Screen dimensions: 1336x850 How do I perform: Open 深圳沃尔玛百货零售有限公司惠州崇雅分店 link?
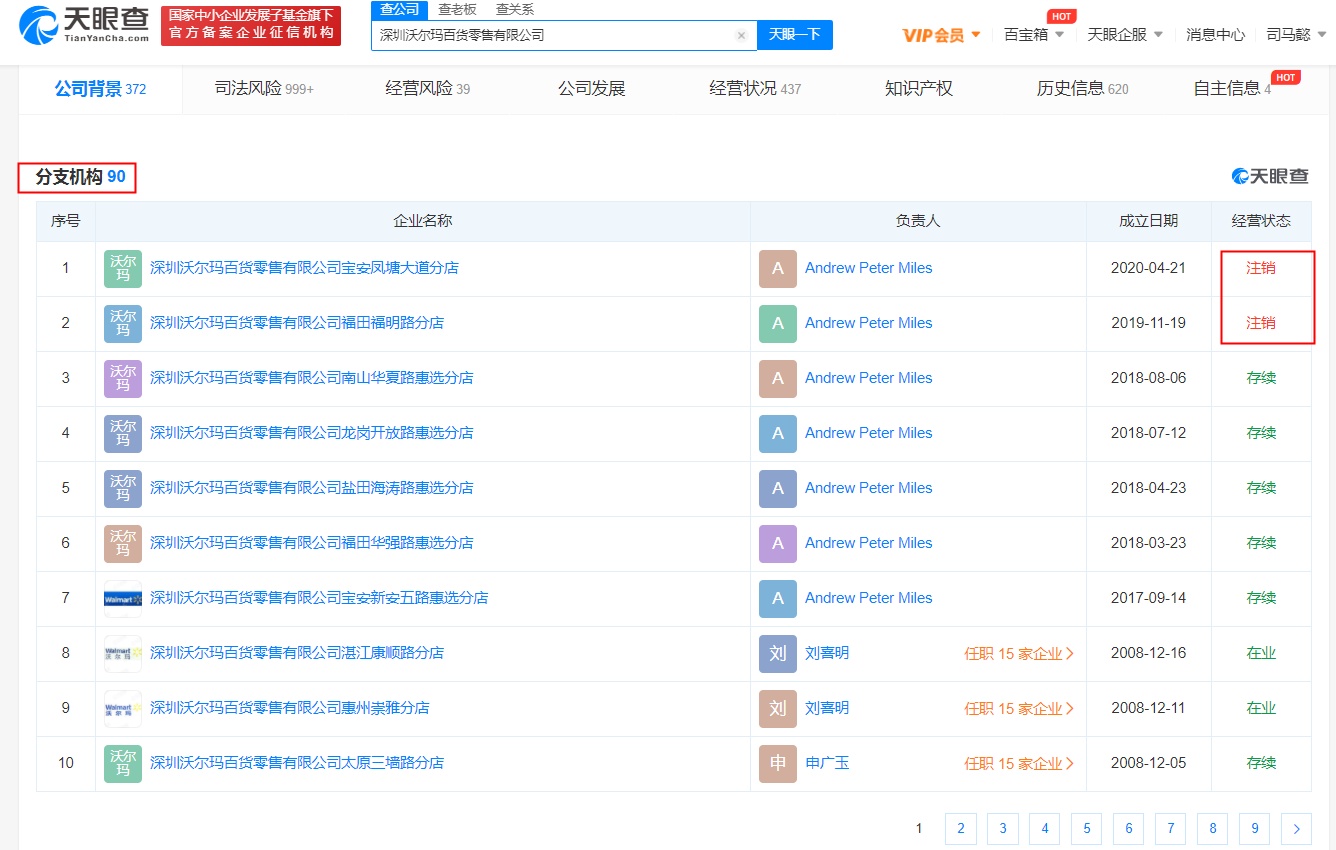point(289,708)
